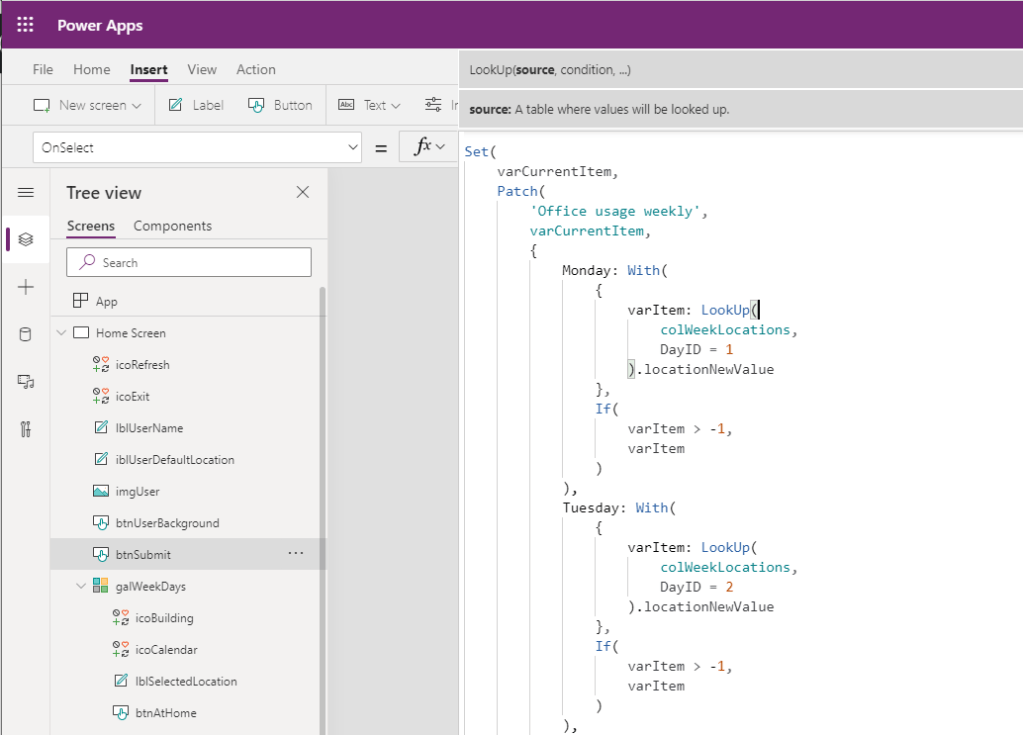Open the btnSubmit ellipsis options menu
1023x735 pixels.
click(x=296, y=553)
